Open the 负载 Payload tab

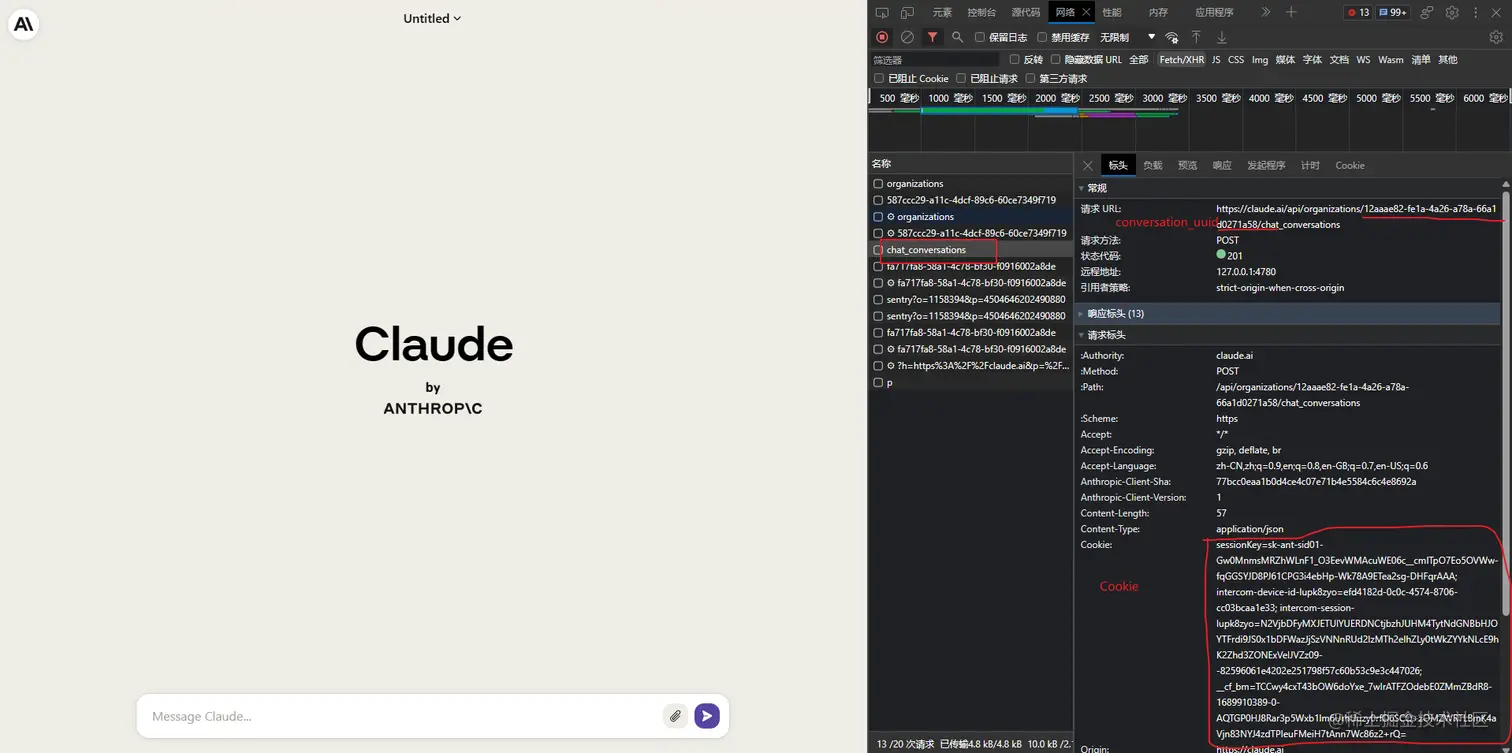(x=1152, y=165)
